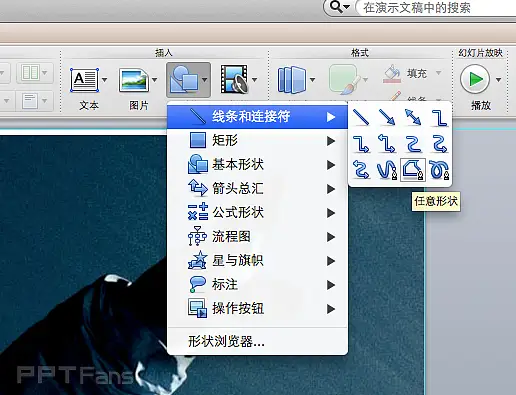The image size is (516, 395).
Task: Select the Freeform (任意形状) tool
Action: [x=413, y=170]
